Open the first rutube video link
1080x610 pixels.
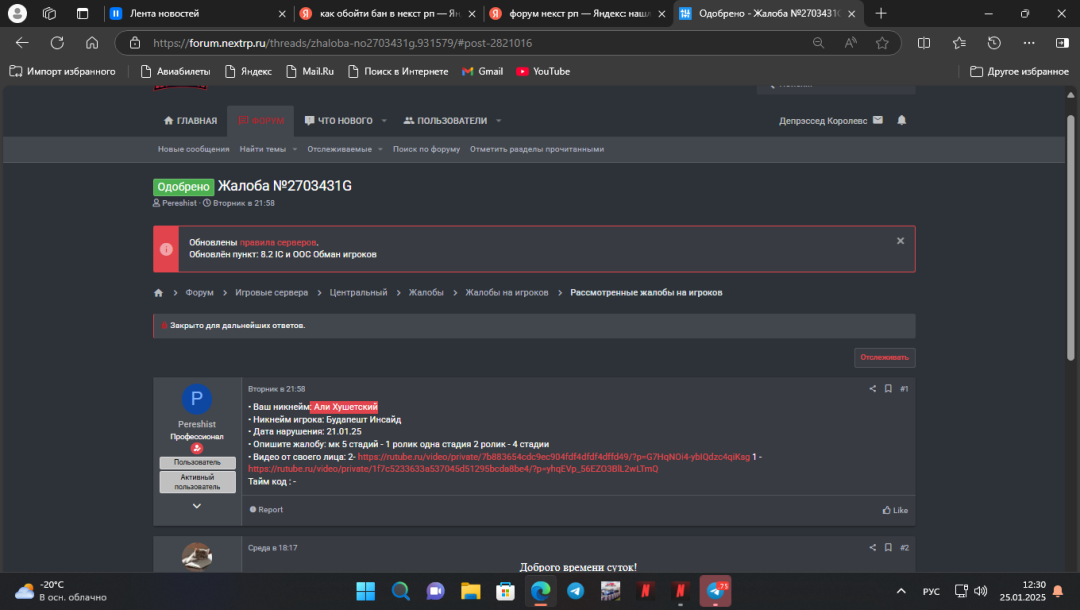pyautogui.click(x=553, y=456)
